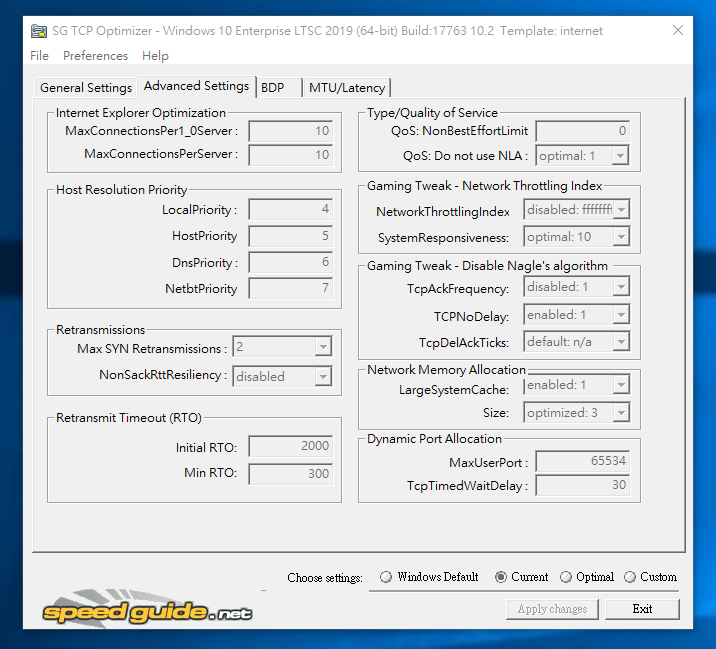Click the 'Gaming Tweak - Disable Nagle's algorithm' label
The width and height of the screenshot is (716, 649).
tap(487, 266)
